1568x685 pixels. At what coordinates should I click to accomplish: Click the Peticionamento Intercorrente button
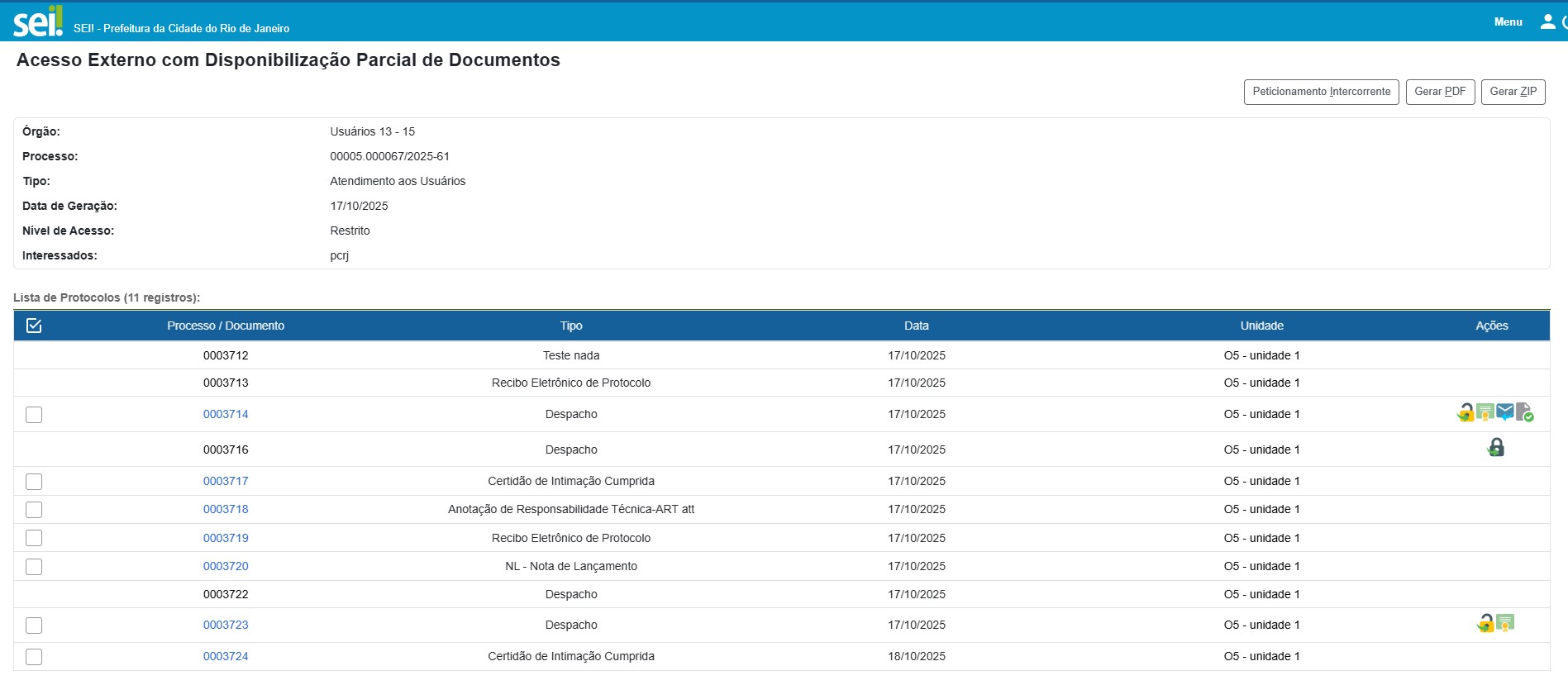[x=1321, y=92]
